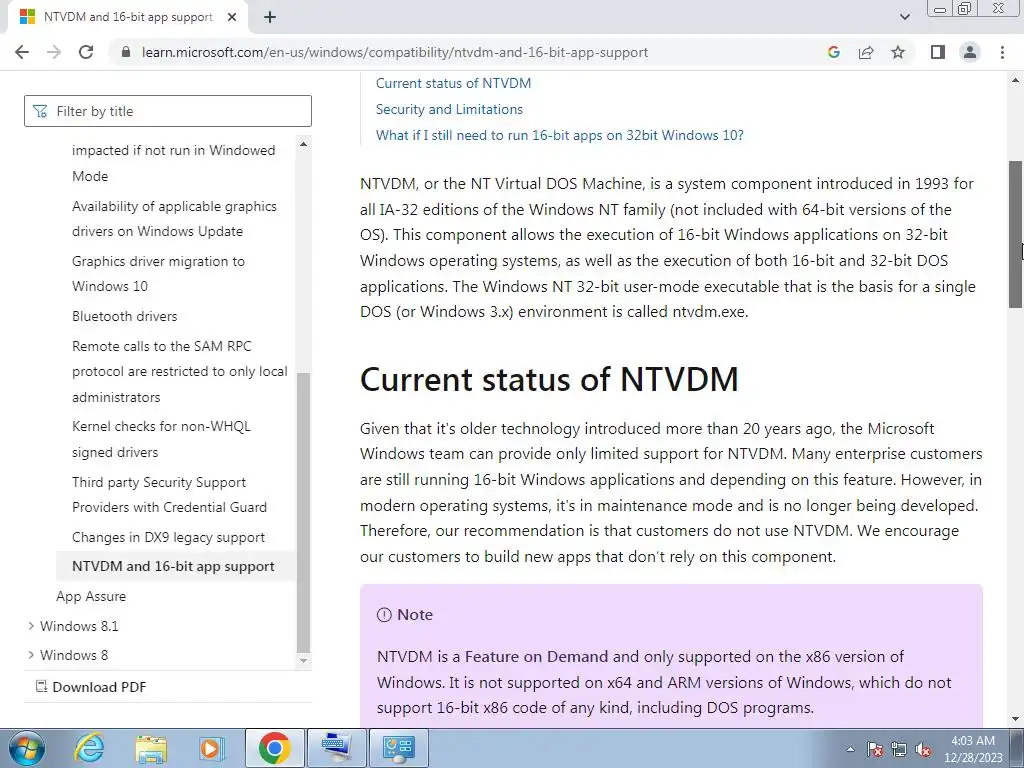Open Windows Explorer folder taskbar icon
The image size is (1024, 768).
click(x=151, y=748)
